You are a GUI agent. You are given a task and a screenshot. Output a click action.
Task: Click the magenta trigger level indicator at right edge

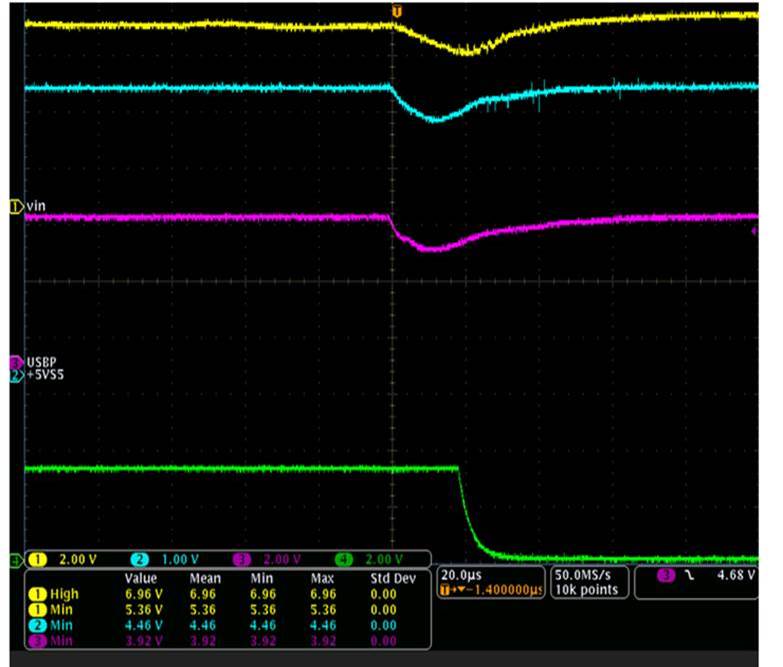click(x=755, y=231)
